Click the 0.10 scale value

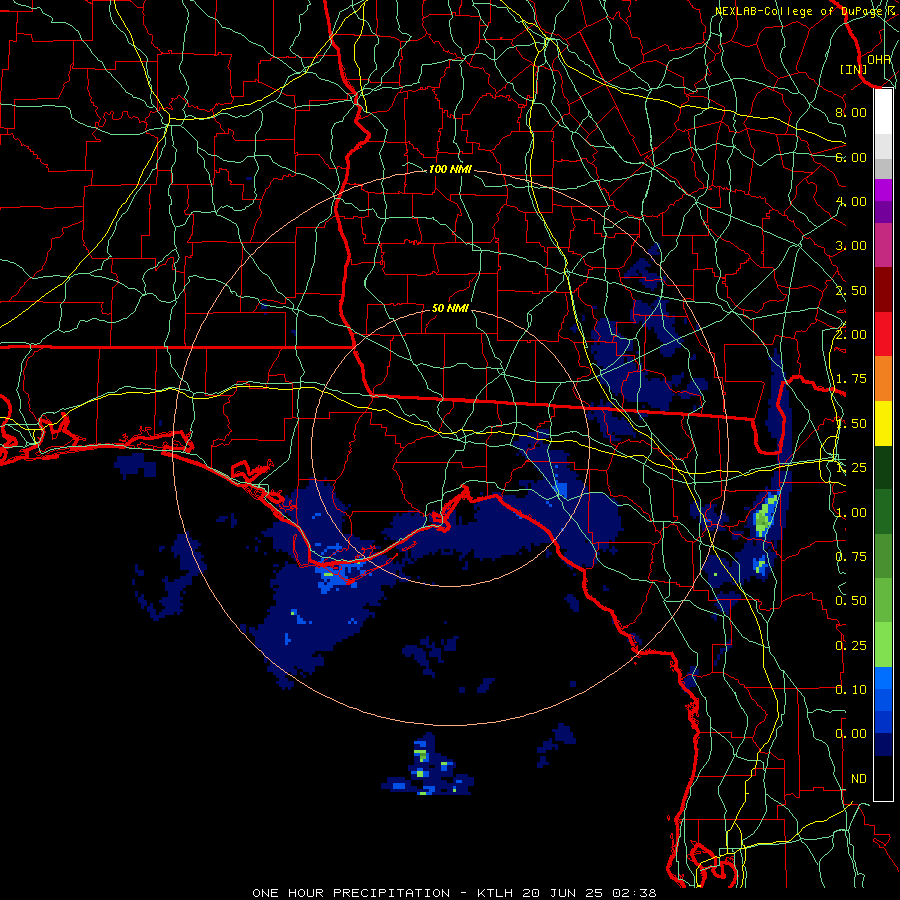[851, 690]
